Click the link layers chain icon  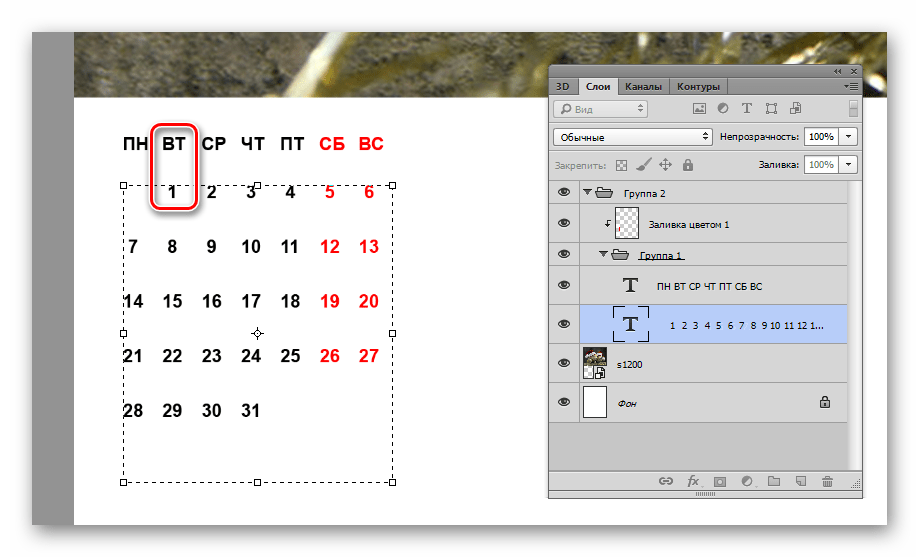point(665,481)
